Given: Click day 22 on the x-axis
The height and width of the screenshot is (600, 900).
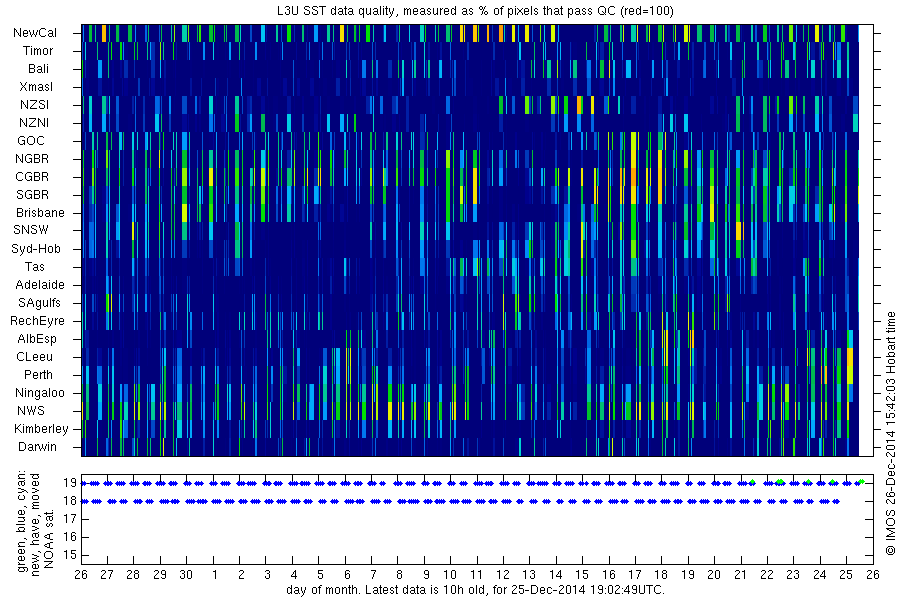Looking at the screenshot, I should 767,575.
